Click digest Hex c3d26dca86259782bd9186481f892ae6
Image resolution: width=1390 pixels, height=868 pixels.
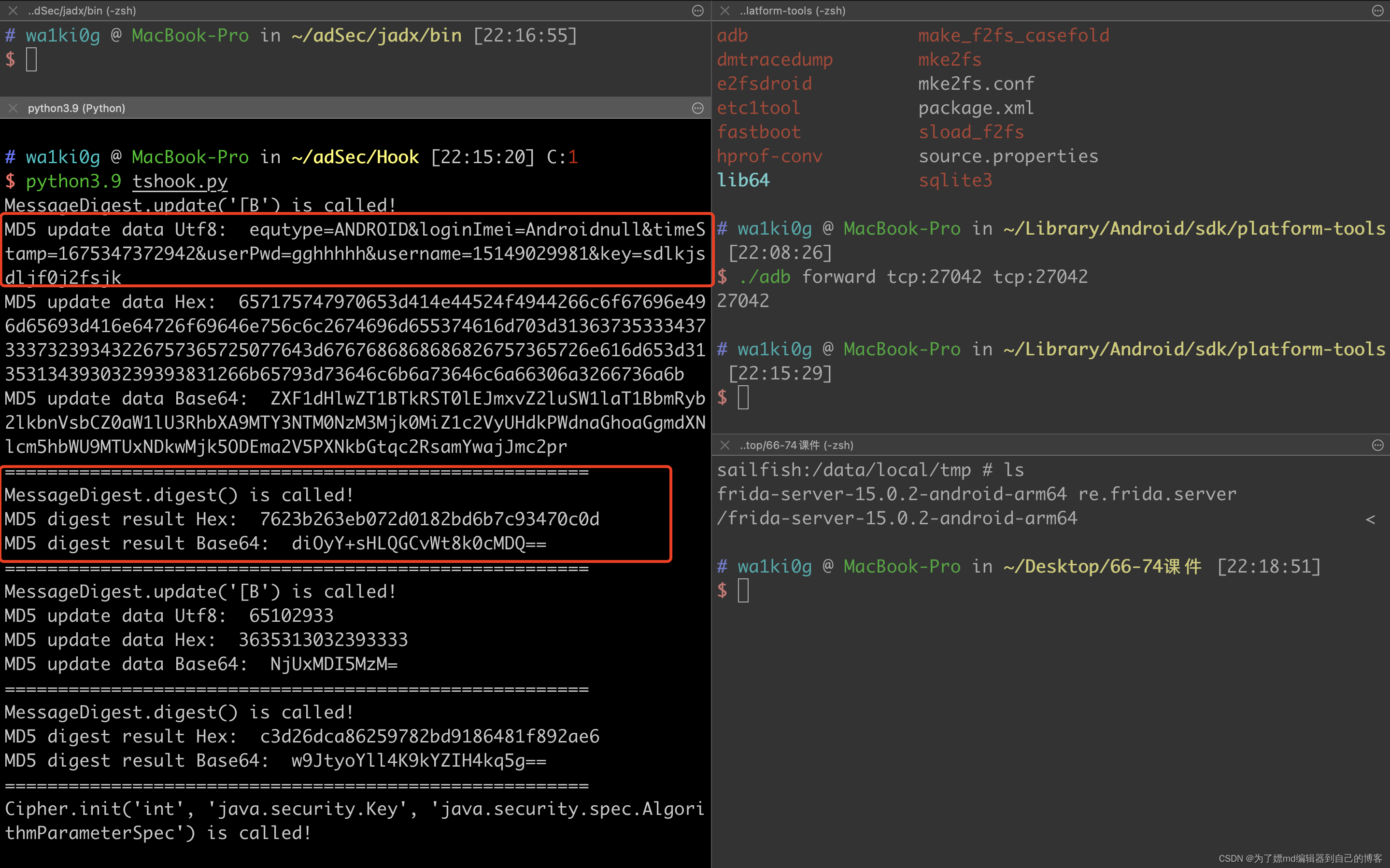429,736
